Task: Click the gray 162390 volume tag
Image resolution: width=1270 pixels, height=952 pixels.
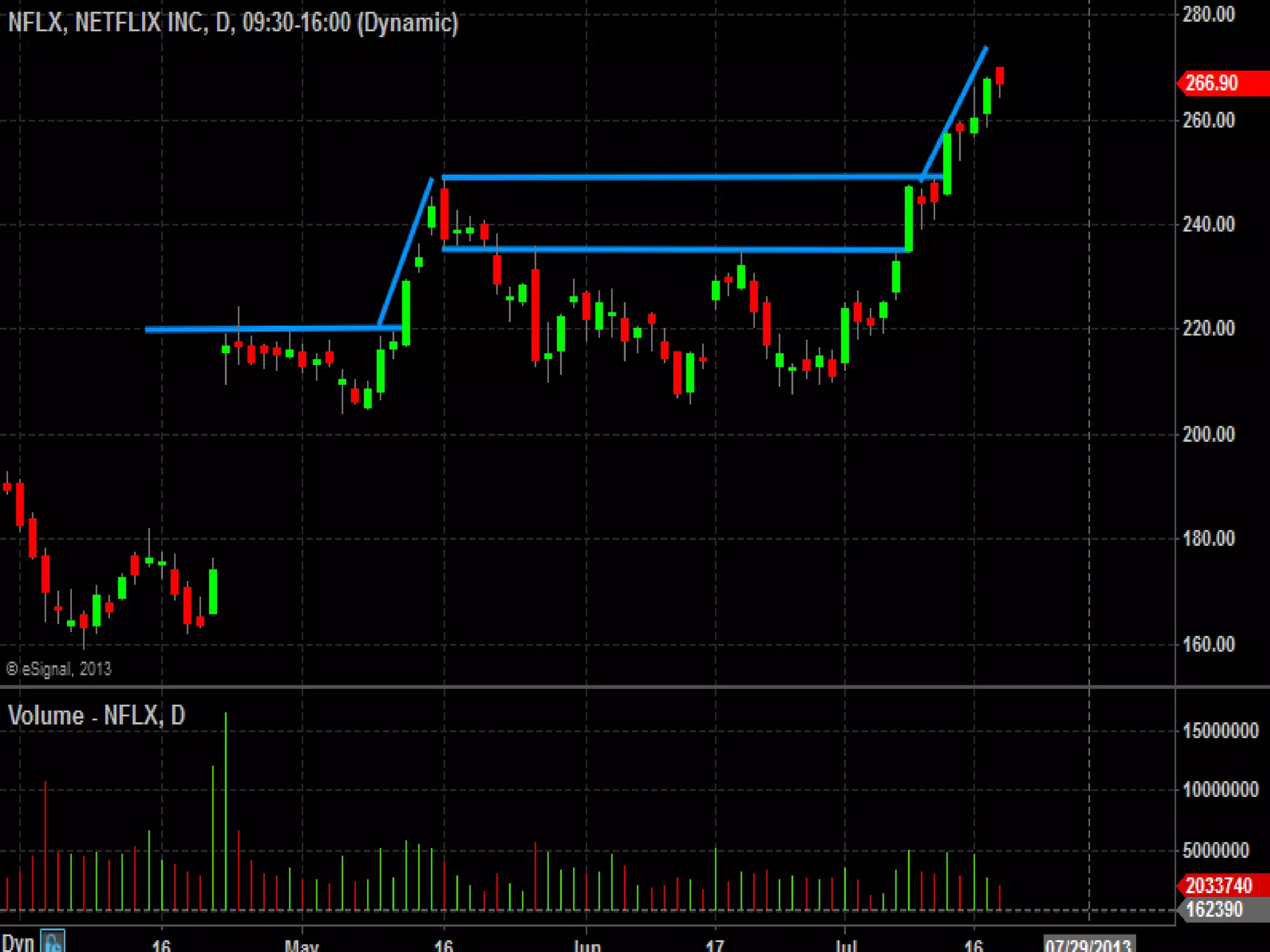Action: coord(1214,909)
